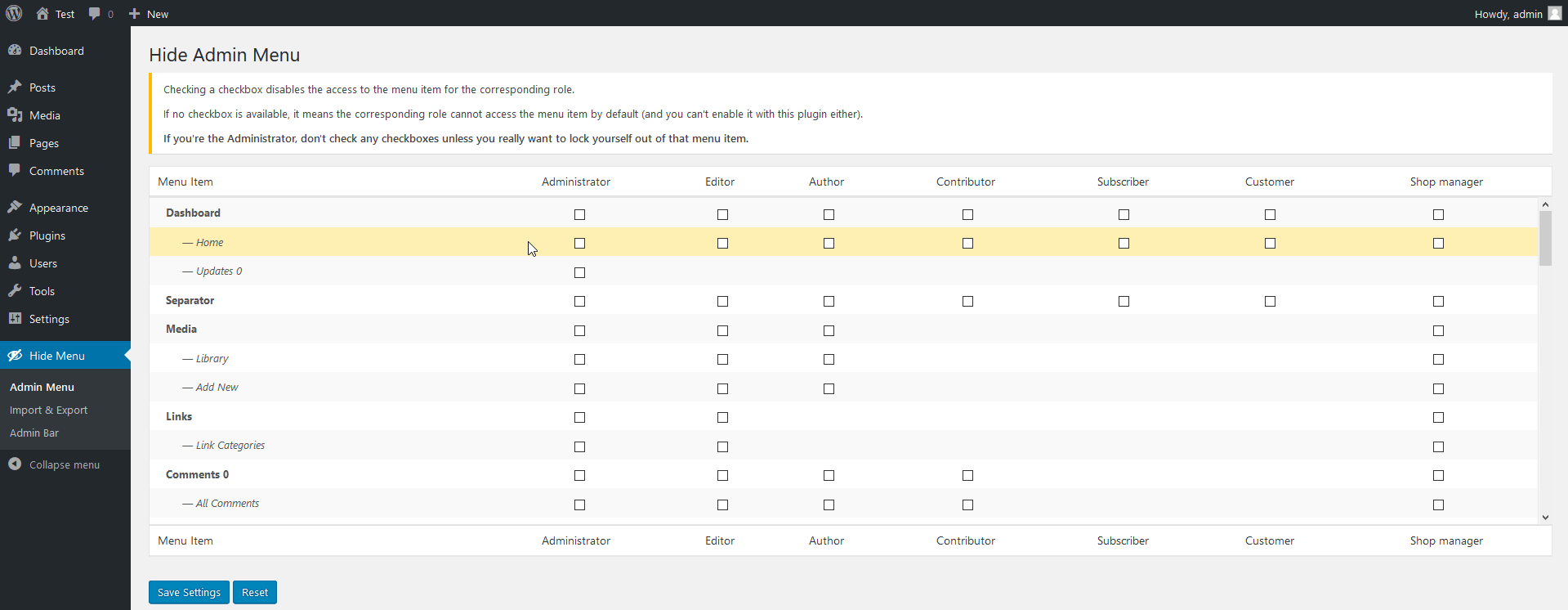Go to the Admin Bar submenu

pyautogui.click(x=34, y=433)
